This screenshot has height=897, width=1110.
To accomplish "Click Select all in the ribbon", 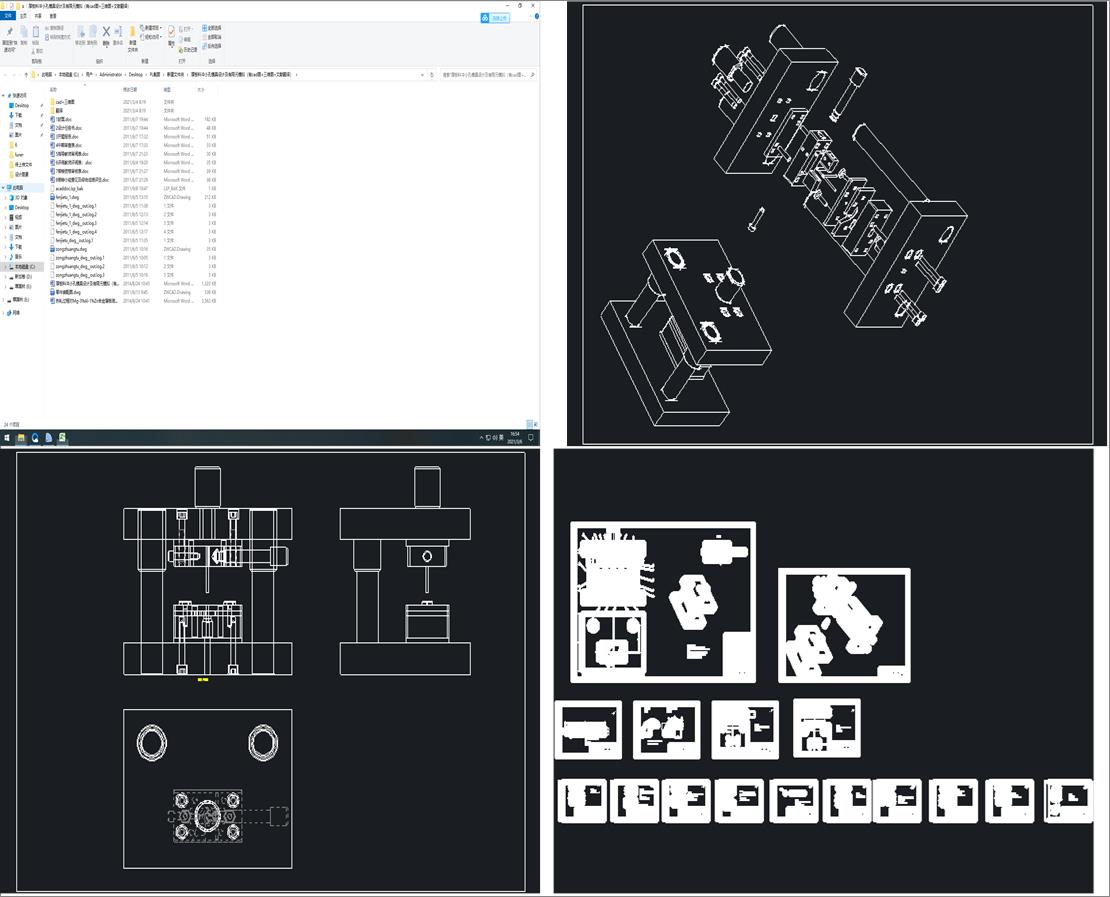I will point(212,28).
